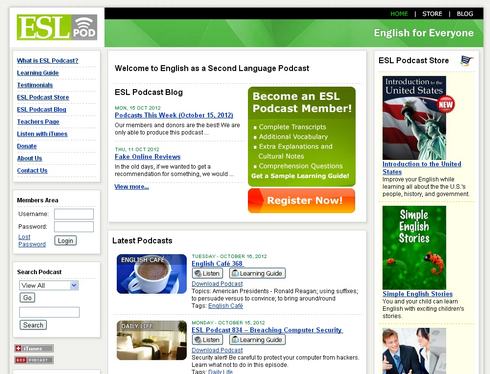Click Listen button for ESL Podcast 834
Viewport: 490px width, 374px height.
point(207,340)
